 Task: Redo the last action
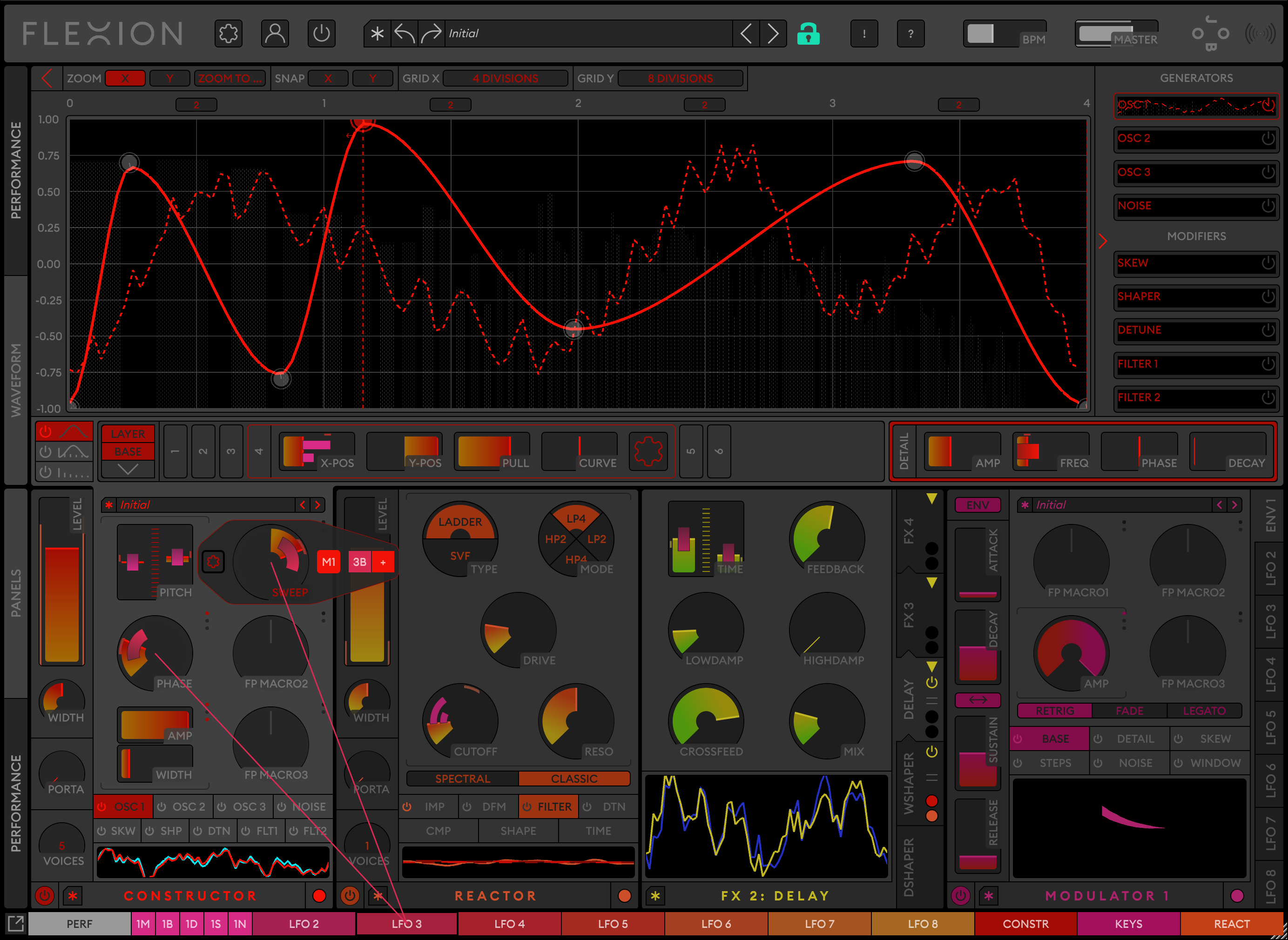point(432,34)
